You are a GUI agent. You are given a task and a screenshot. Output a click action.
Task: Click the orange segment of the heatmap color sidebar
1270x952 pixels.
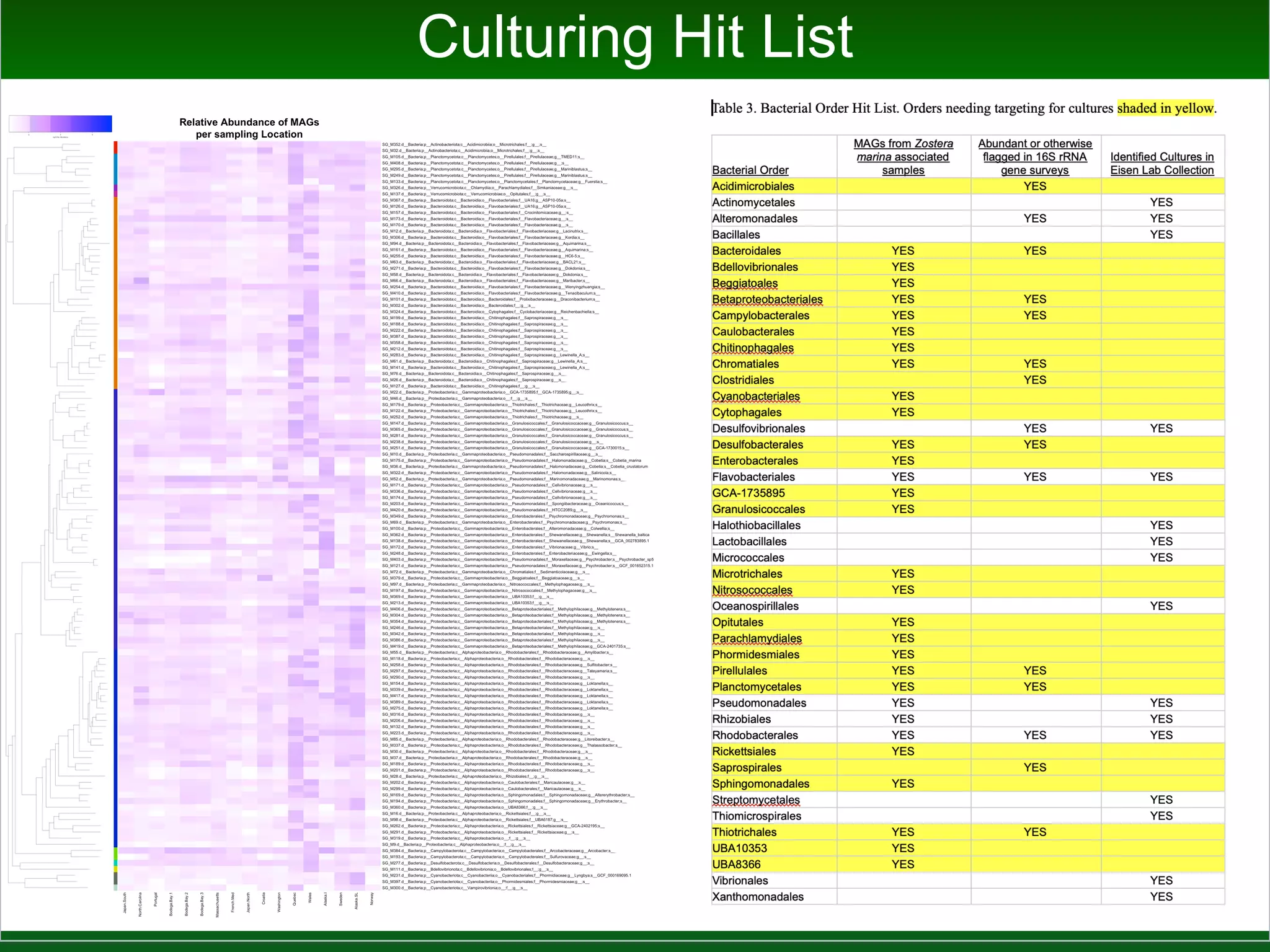tap(115, 291)
